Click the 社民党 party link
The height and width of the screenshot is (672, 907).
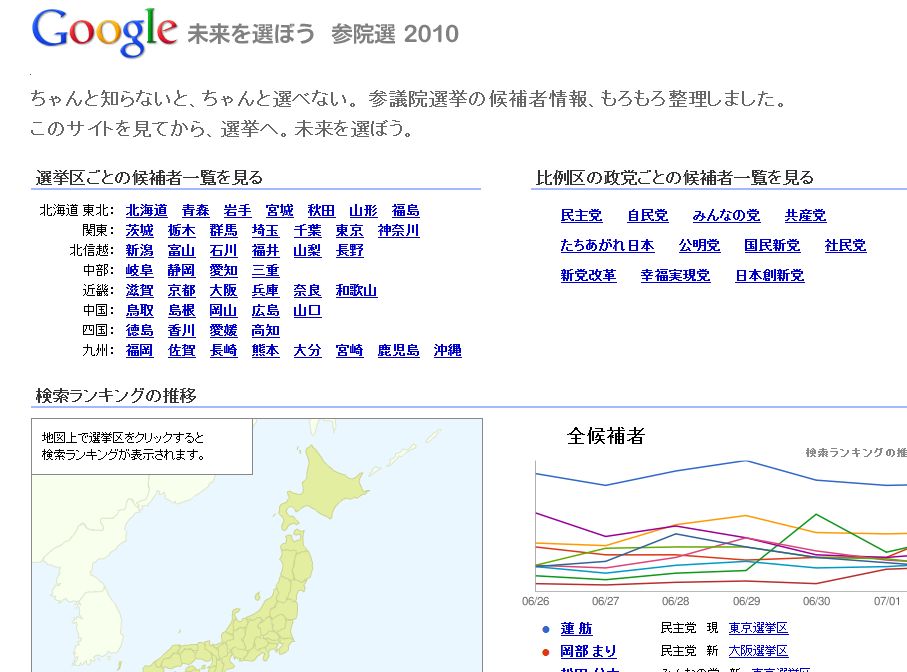tap(846, 246)
